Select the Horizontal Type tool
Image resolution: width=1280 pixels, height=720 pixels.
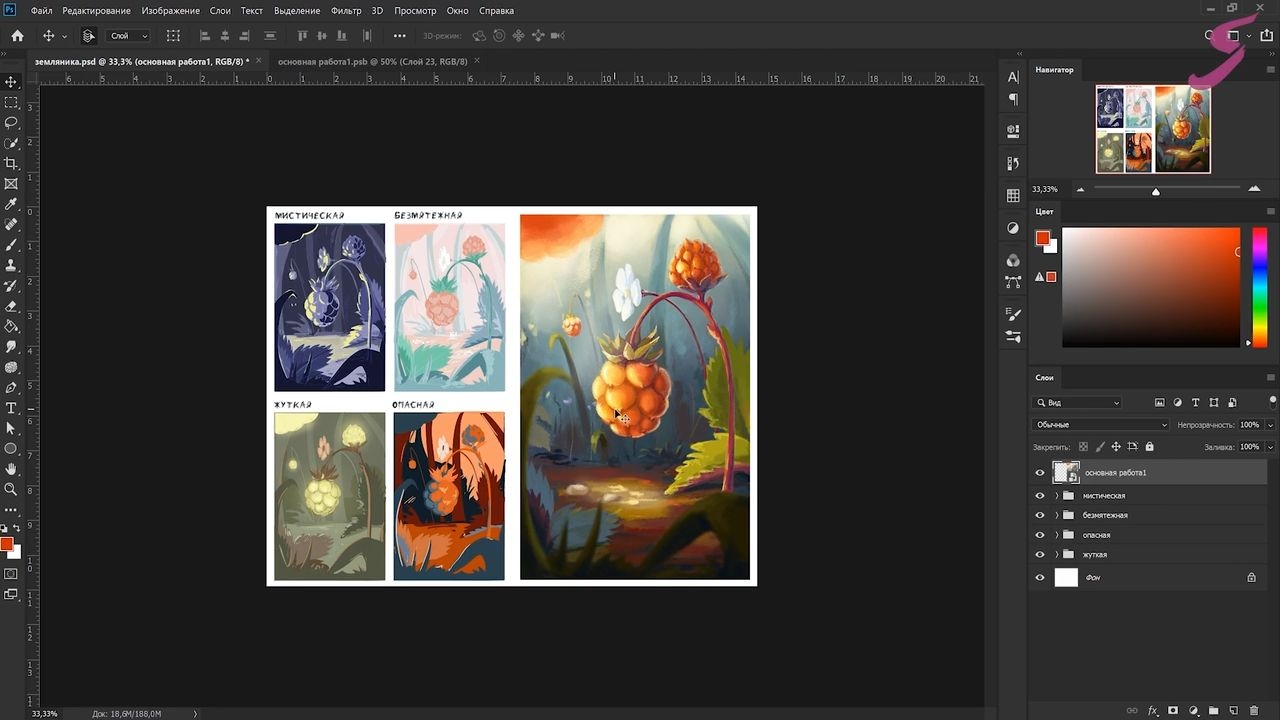click(11, 408)
